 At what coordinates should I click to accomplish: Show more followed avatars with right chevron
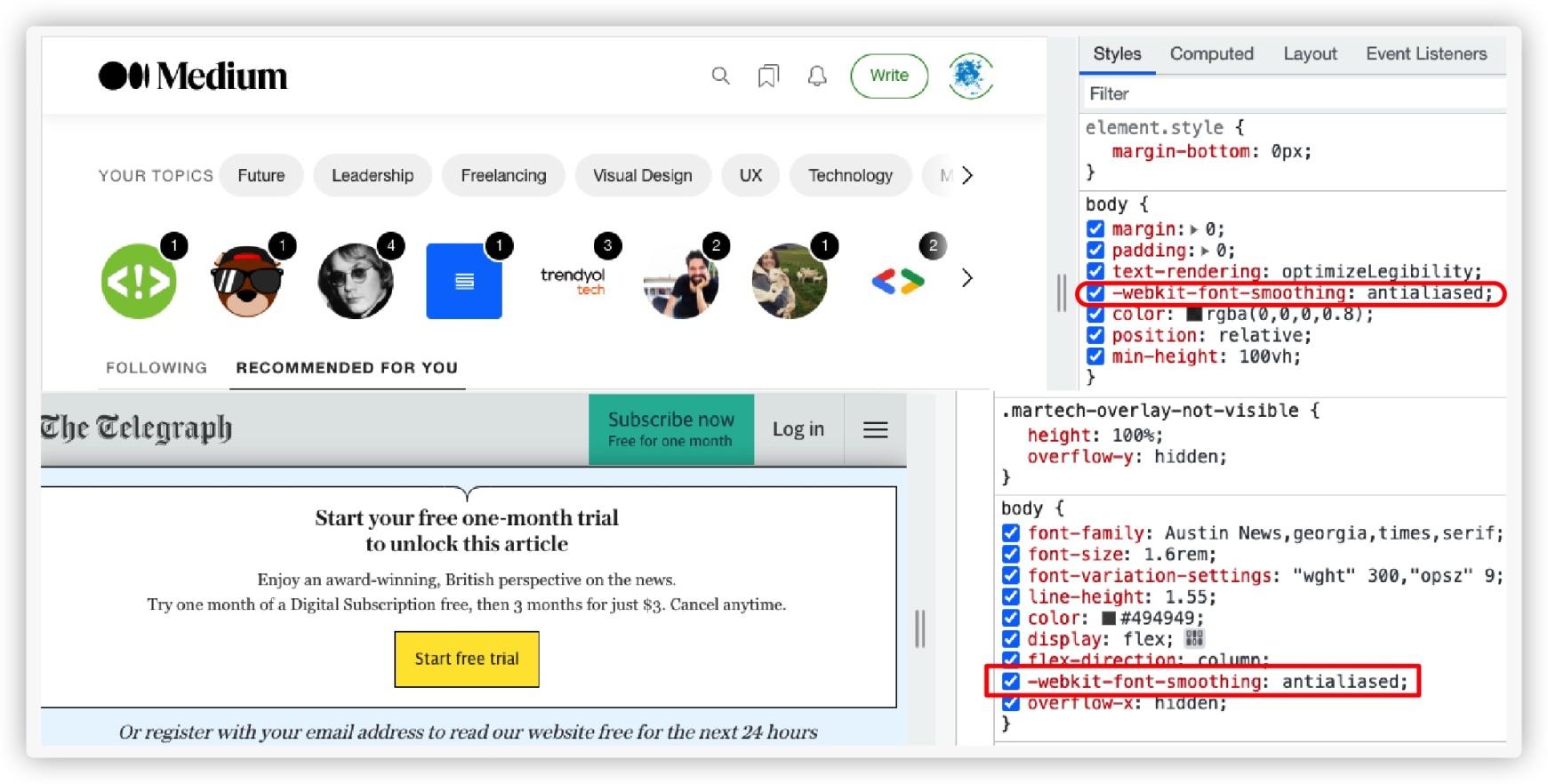click(967, 278)
